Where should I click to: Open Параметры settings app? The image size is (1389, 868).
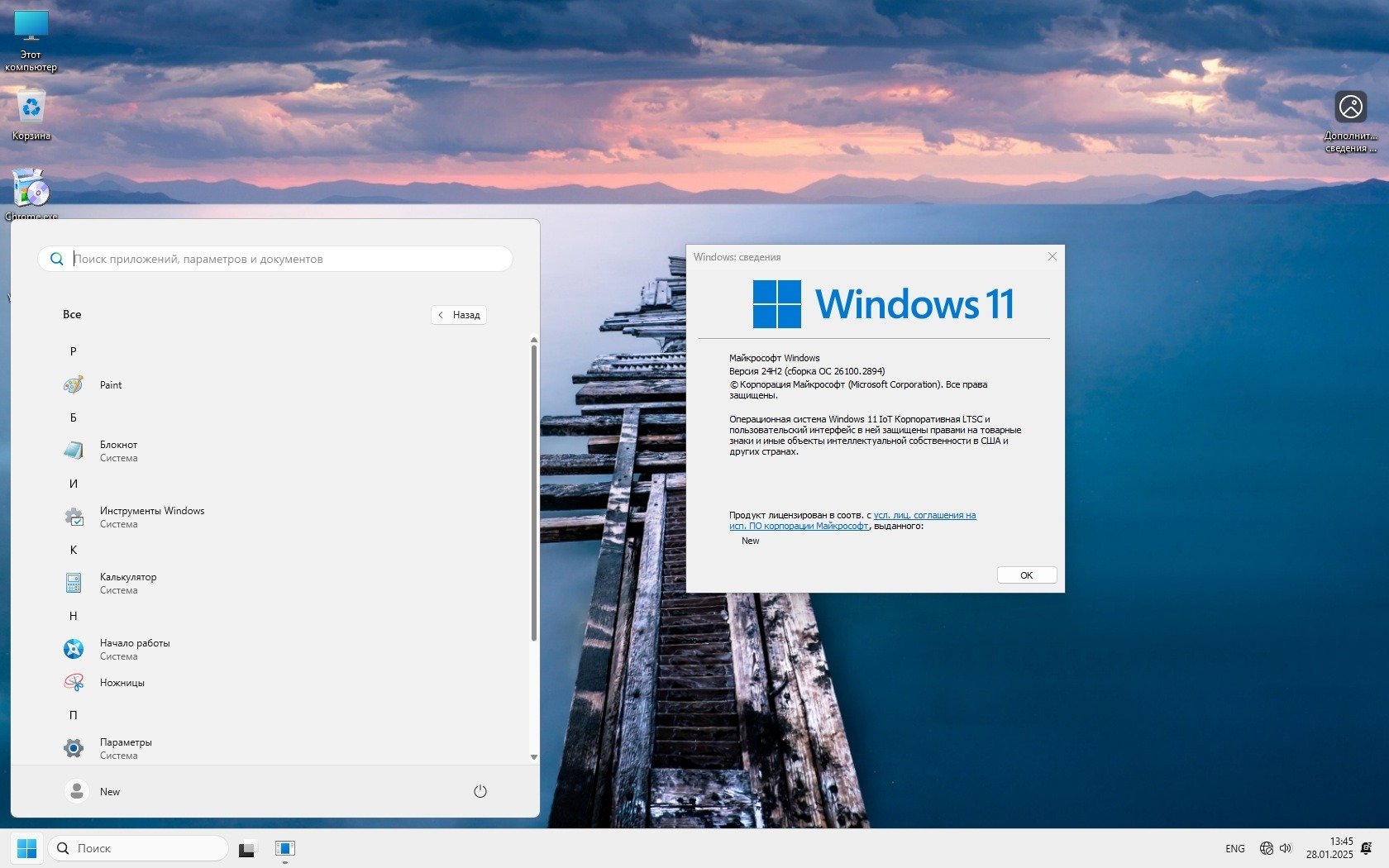tap(126, 748)
